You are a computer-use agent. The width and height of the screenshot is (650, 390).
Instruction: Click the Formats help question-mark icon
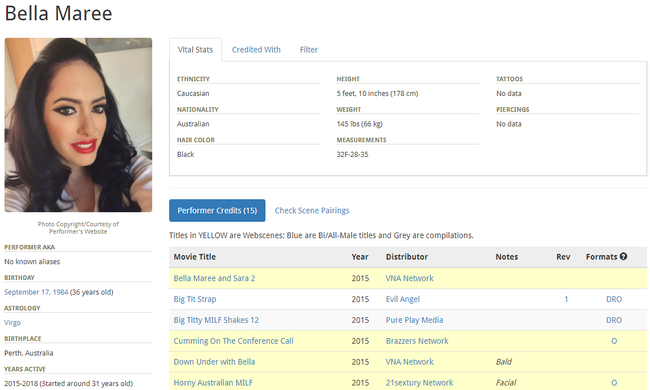(x=623, y=257)
